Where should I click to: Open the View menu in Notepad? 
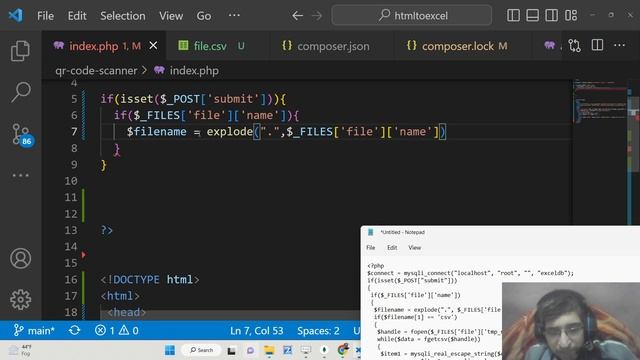(x=415, y=248)
